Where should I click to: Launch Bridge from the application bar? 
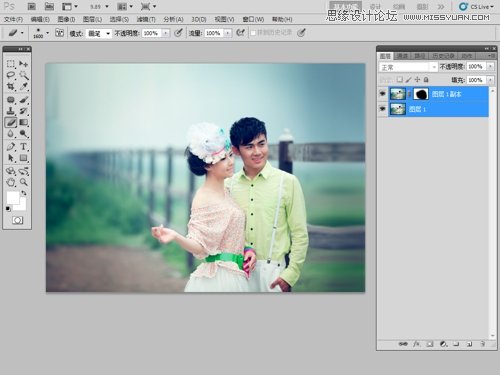tap(31, 6)
